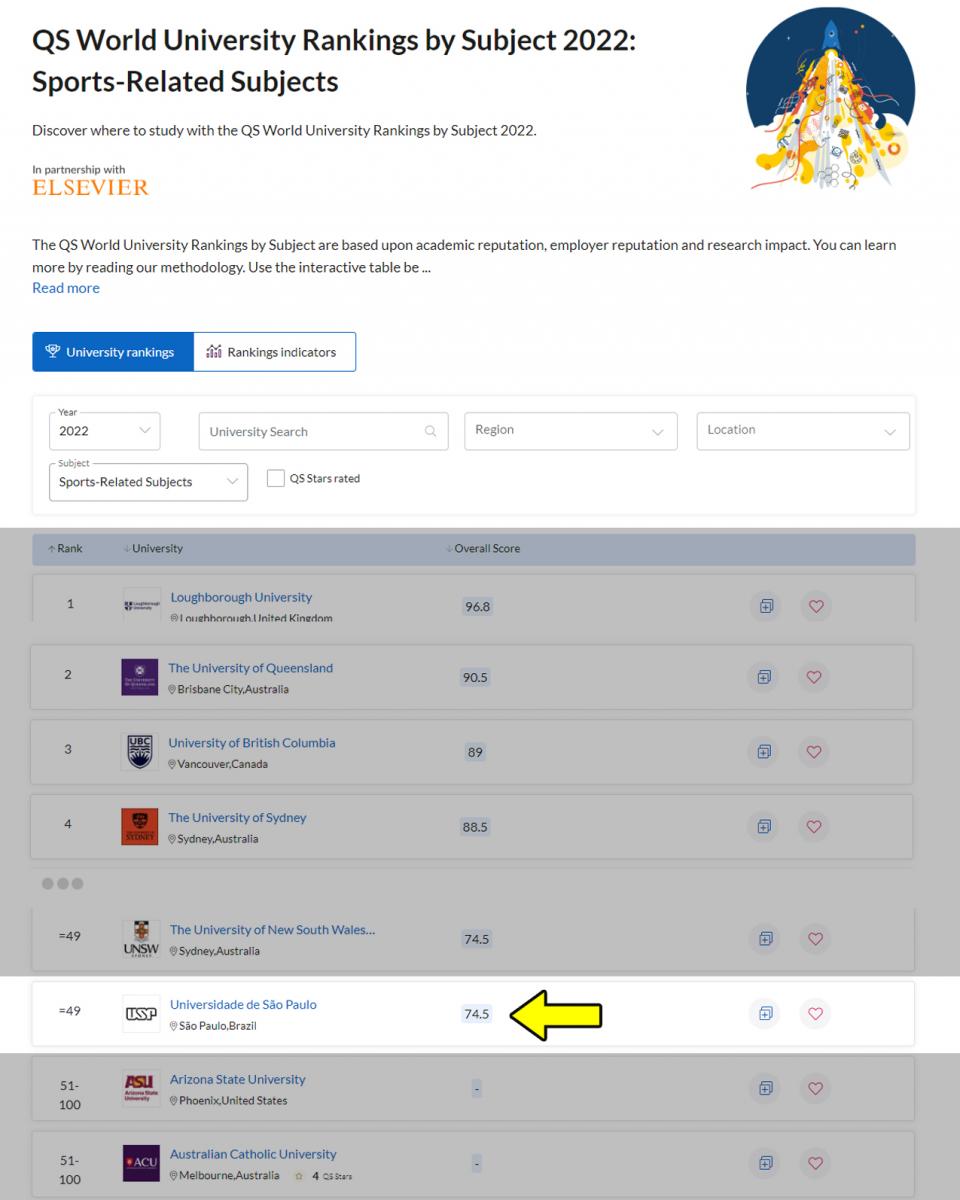Click the 4 QS Stars rating badge
960x1200 pixels.
point(323,1176)
